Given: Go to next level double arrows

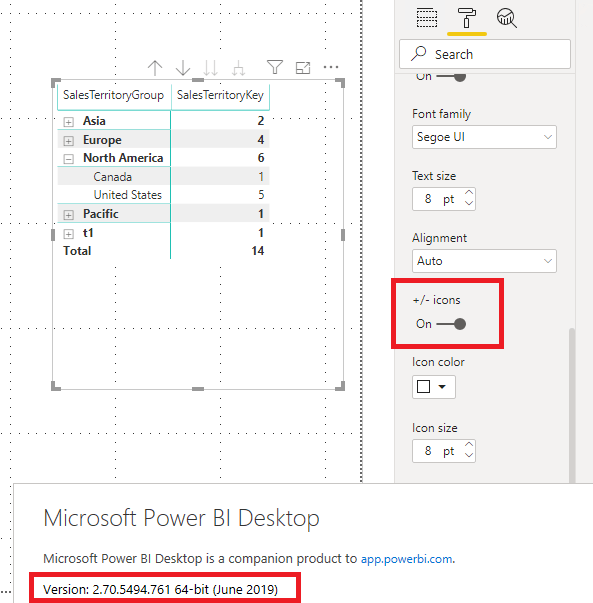Looking at the screenshot, I should [x=210, y=68].
